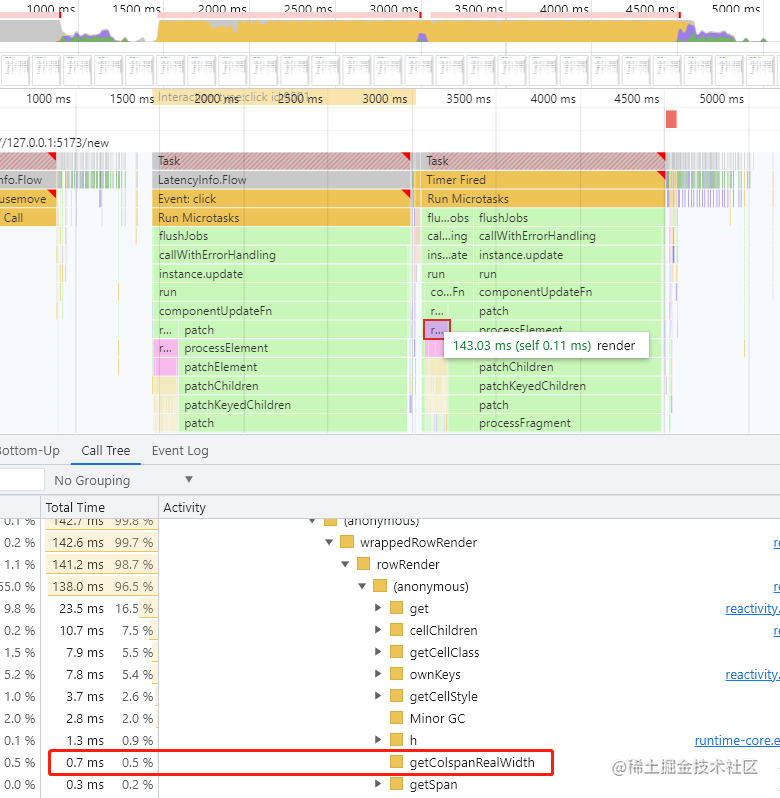Expand the get tree node

(378, 608)
